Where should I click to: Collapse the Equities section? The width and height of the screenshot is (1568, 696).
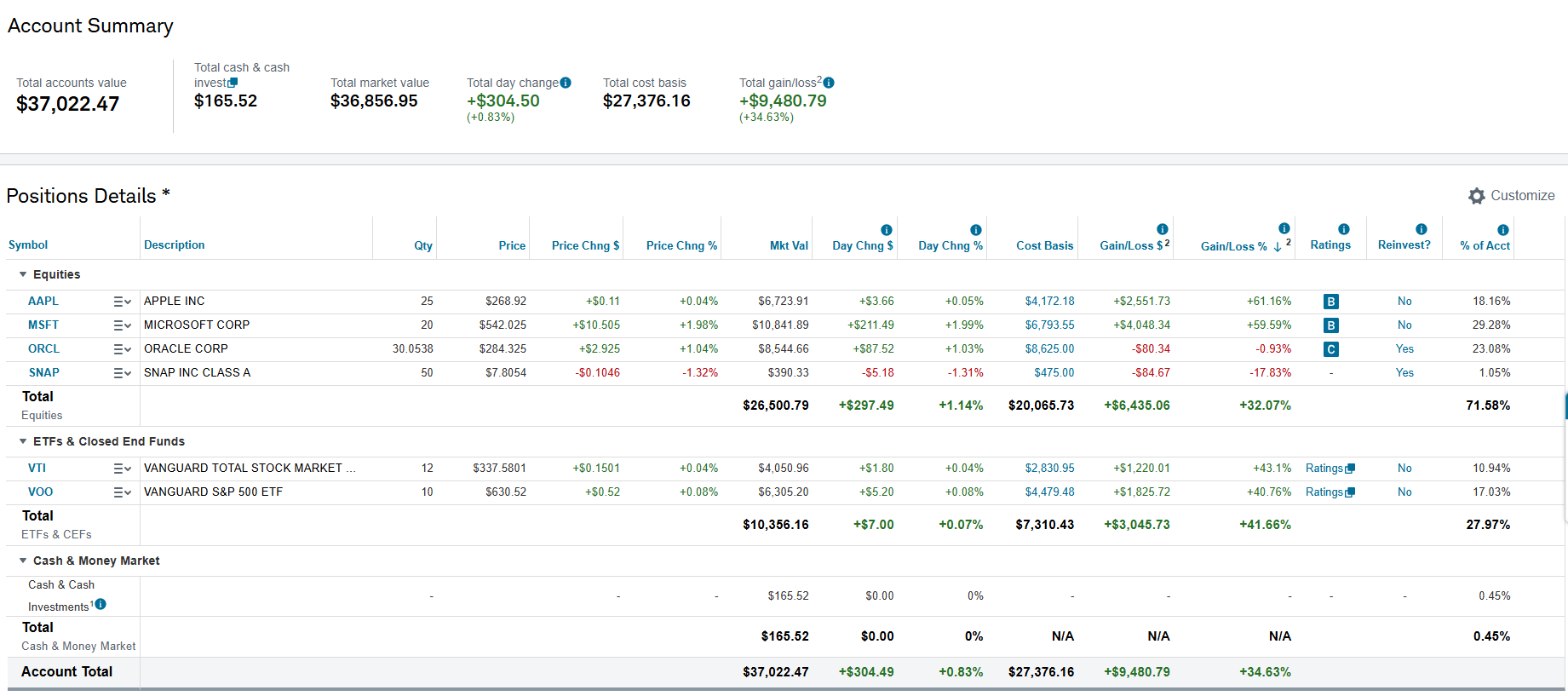(x=23, y=274)
